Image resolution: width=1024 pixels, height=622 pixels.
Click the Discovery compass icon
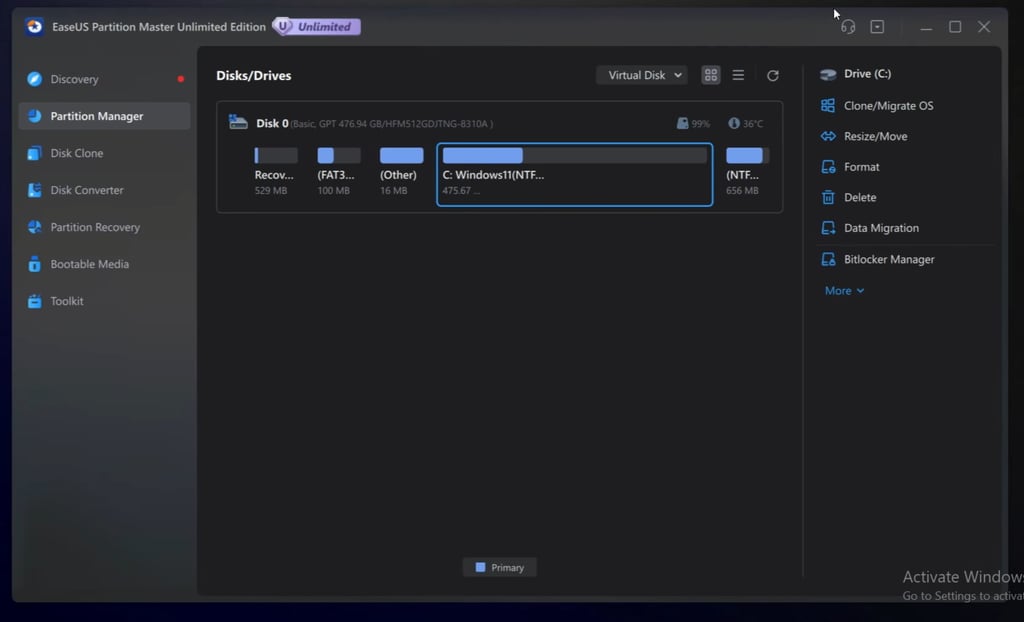35,79
